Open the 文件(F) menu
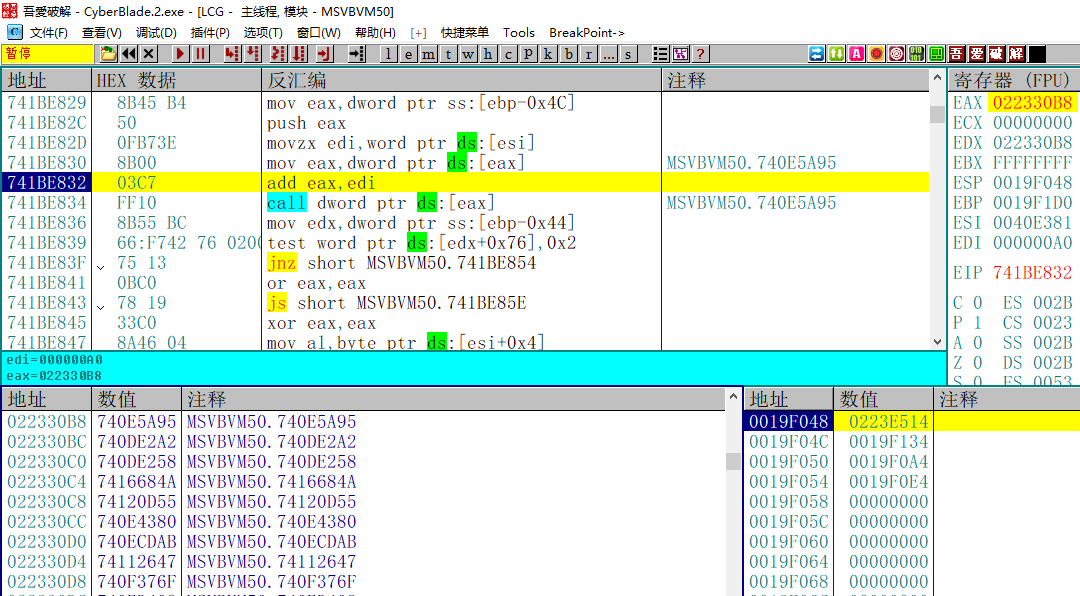This screenshot has width=1080, height=596. click(48, 32)
